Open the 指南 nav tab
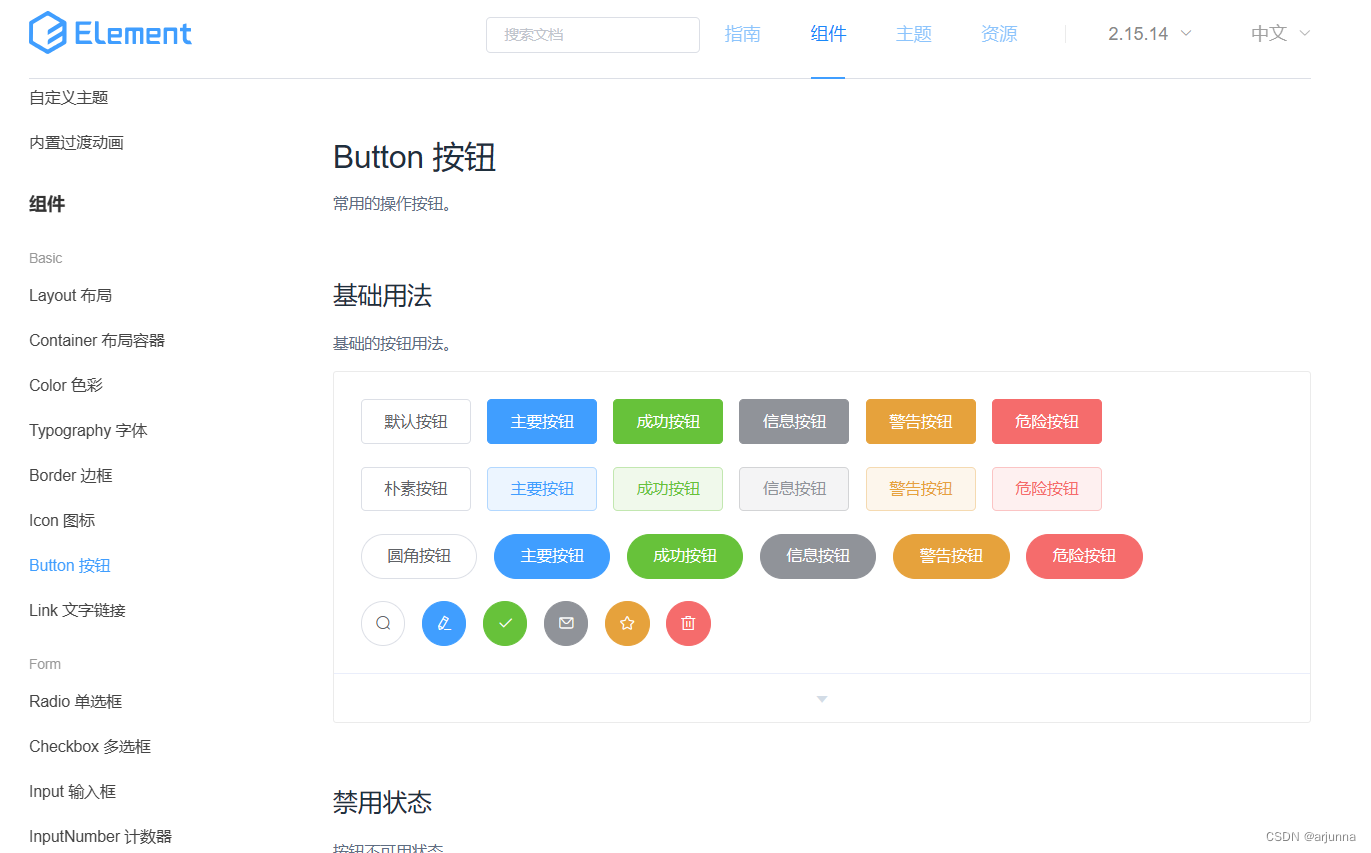 pyautogui.click(x=743, y=34)
